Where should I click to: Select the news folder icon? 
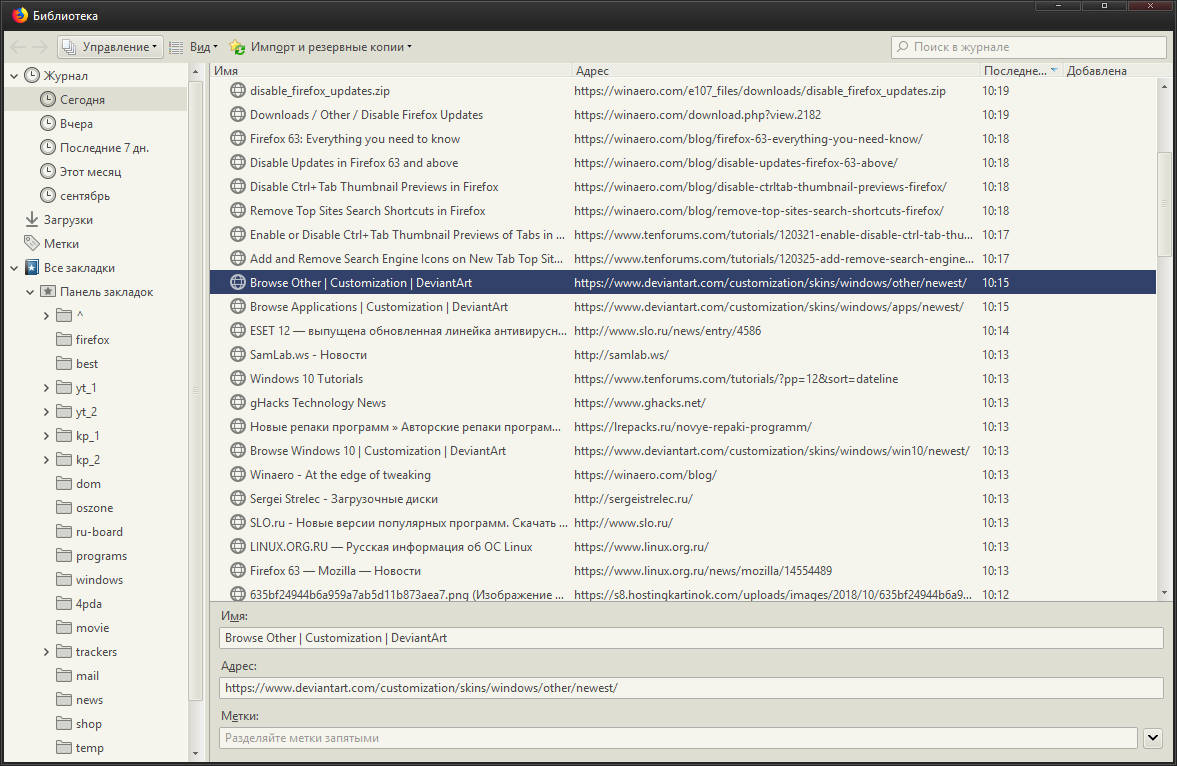pos(64,700)
